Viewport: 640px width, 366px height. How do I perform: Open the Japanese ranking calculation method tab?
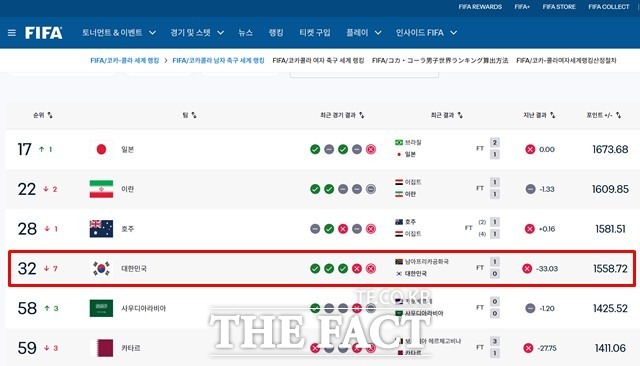click(x=440, y=60)
